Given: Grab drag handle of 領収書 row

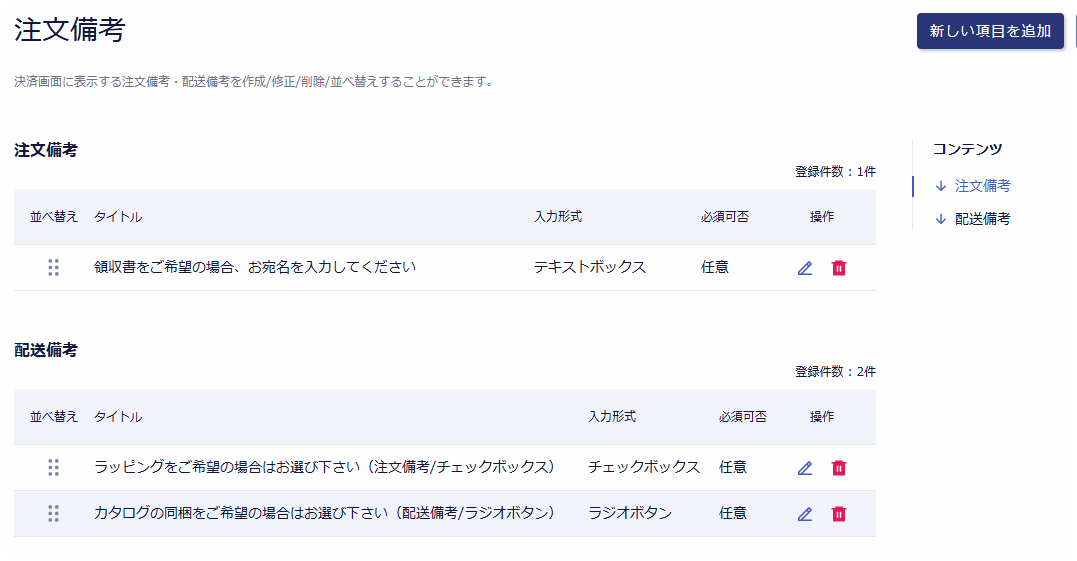Looking at the screenshot, I should (54, 268).
